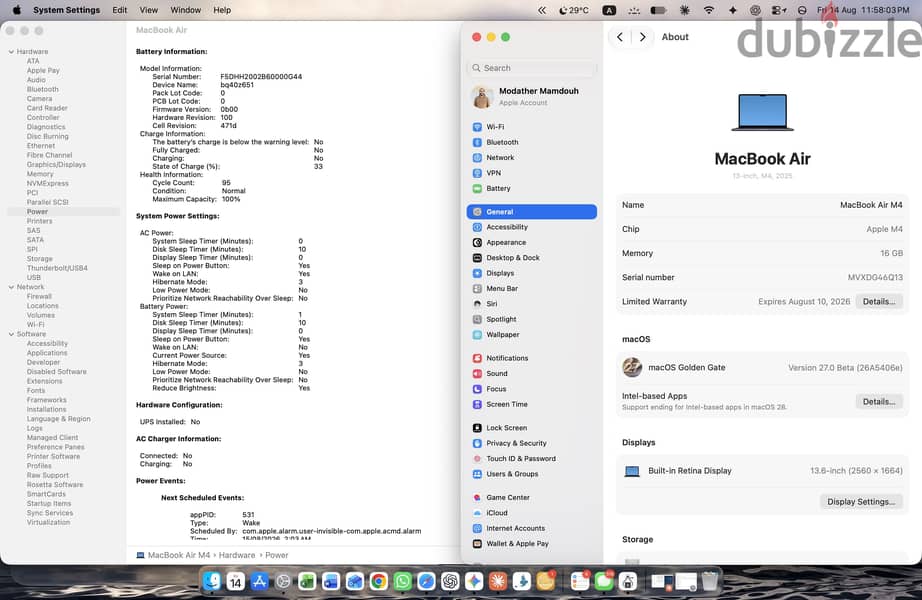Collapse the Software tree in System Information
922x600 pixels.
point(11,334)
